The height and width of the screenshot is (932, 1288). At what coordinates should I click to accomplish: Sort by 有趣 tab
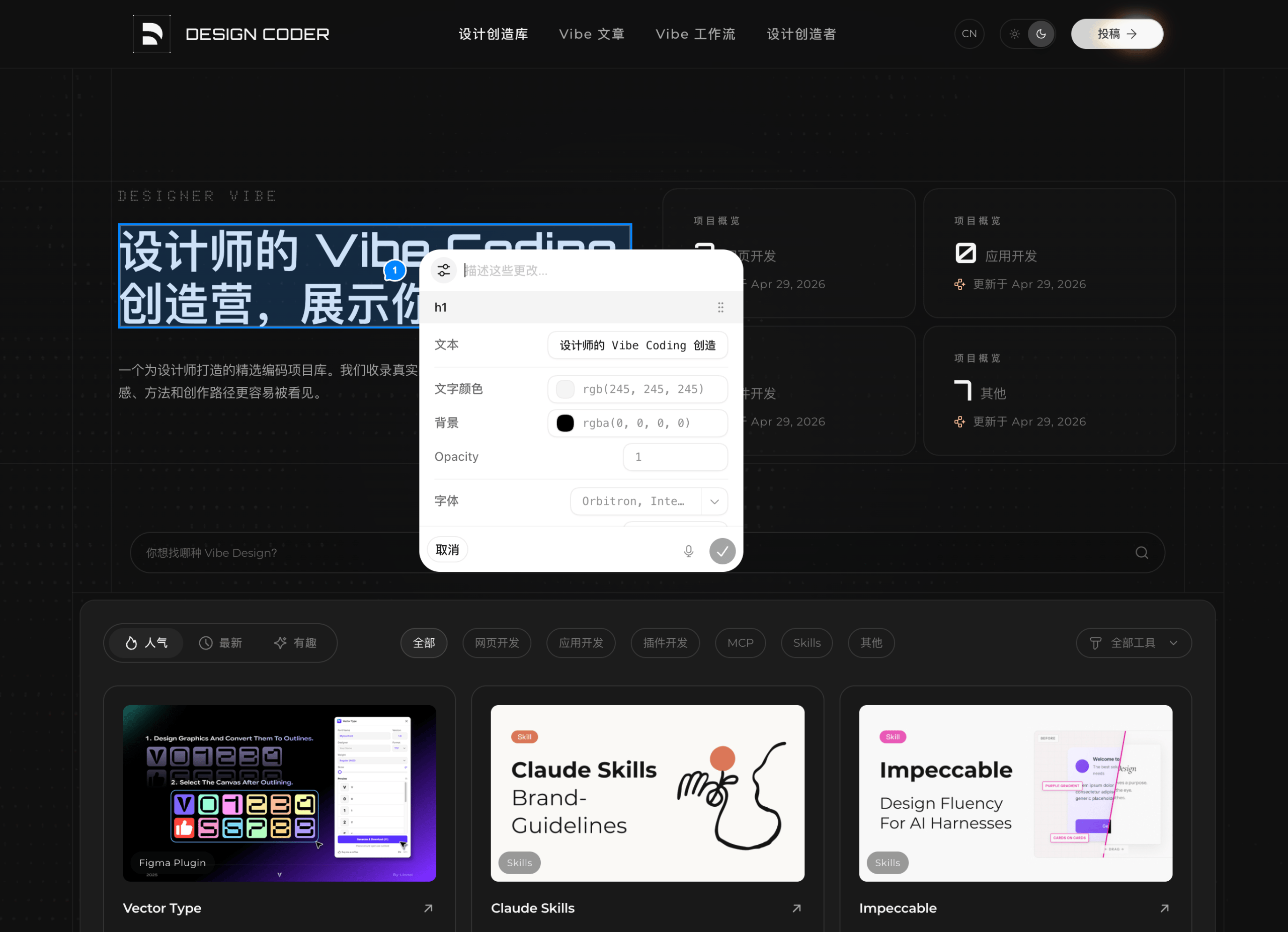[295, 642]
